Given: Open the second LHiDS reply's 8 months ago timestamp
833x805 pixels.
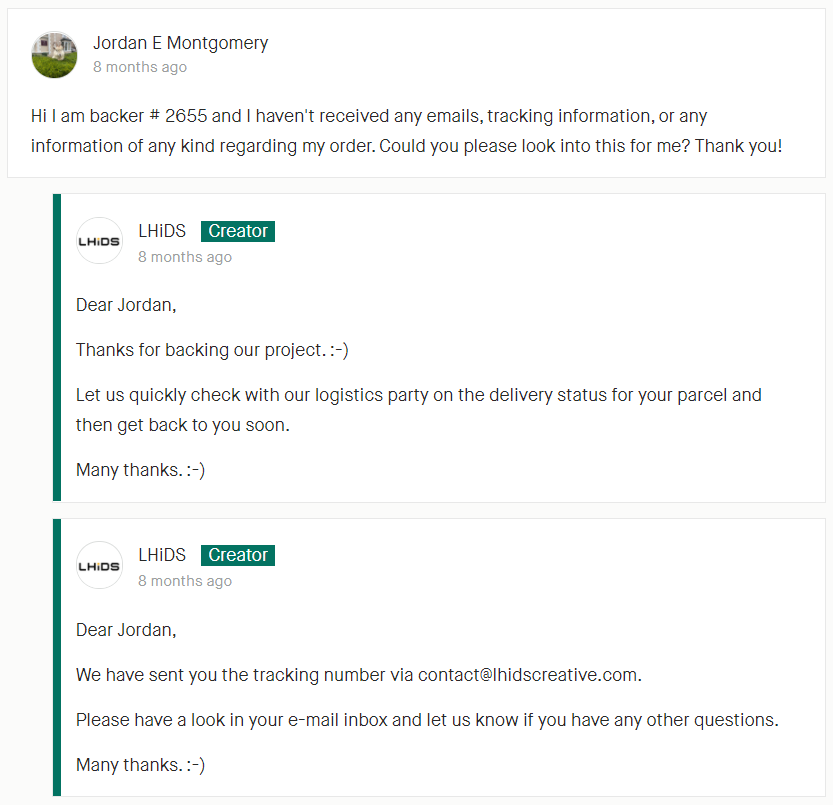Looking at the screenshot, I should click(x=185, y=581).
